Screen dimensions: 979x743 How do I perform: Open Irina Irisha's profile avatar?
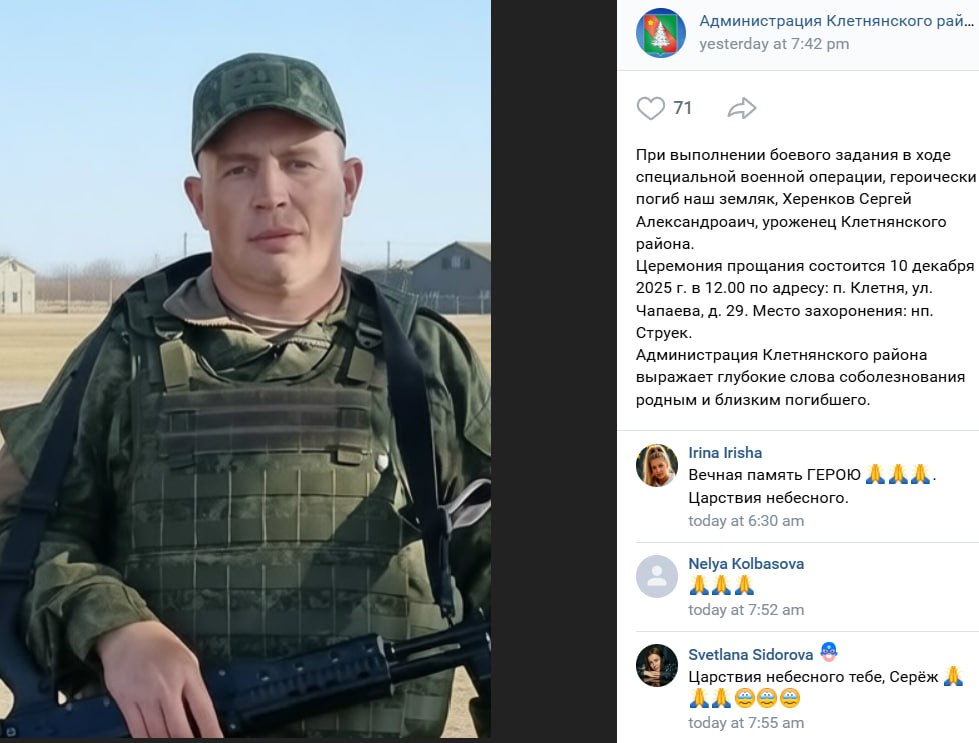coord(657,465)
